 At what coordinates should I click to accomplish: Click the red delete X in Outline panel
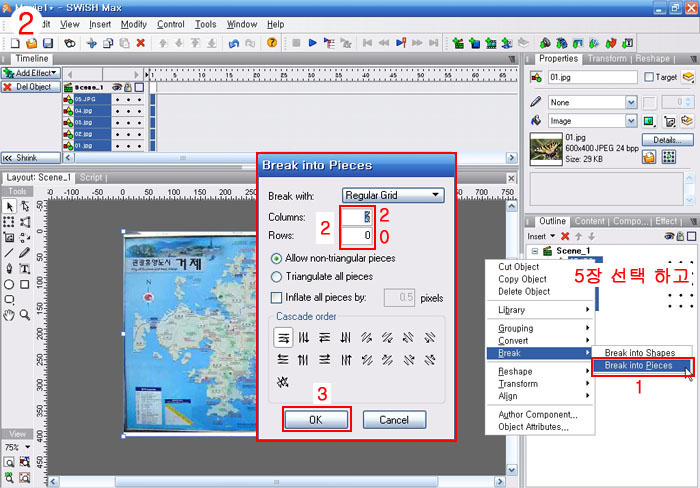565,236
